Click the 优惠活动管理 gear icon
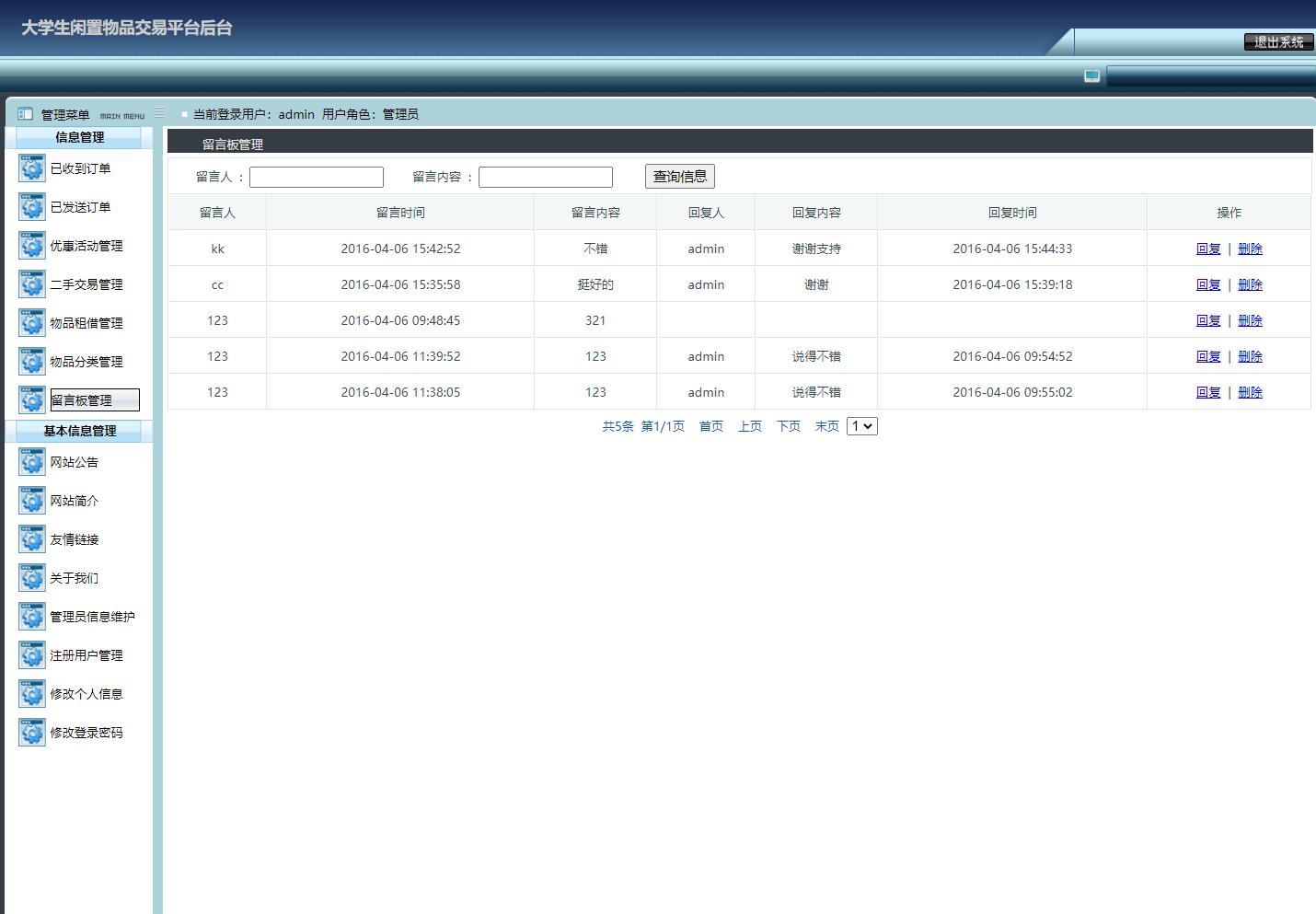 pyautogui.click(x=32, y=246)
